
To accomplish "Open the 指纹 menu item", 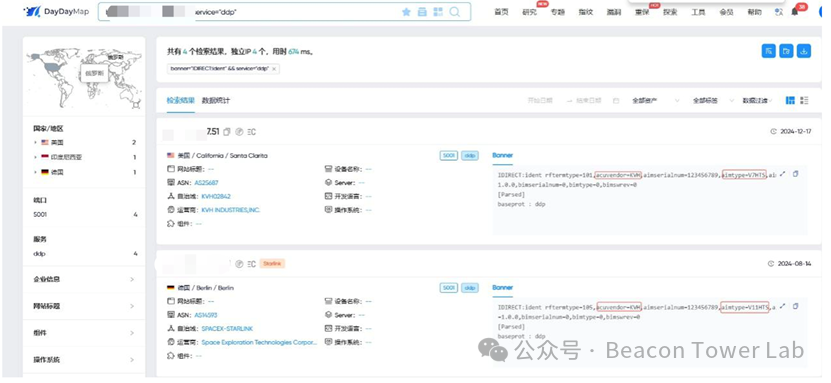I will [x=586, y=12].
